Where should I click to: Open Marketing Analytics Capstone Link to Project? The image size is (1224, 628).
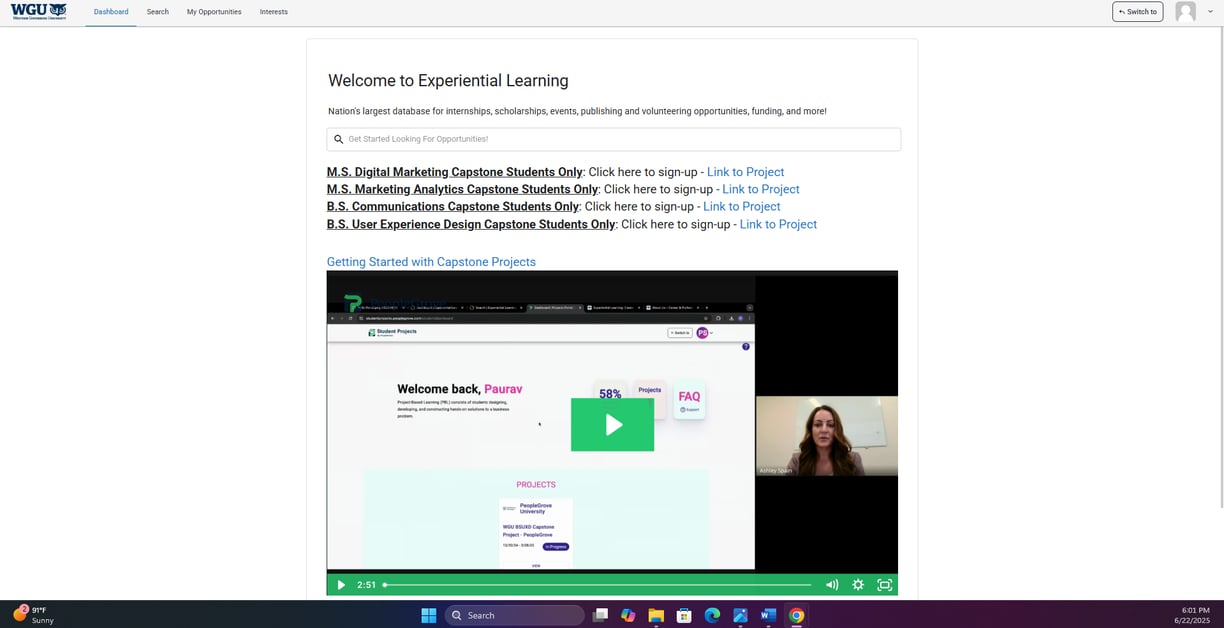[761, 189]
